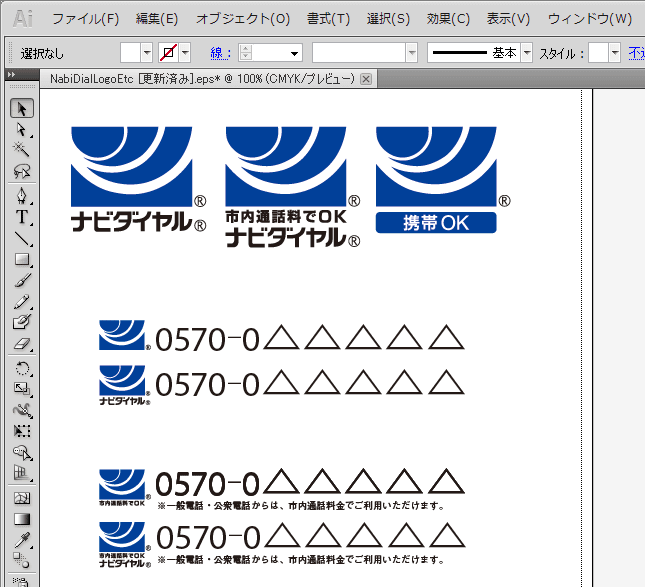The width and height of the screenshot is (645, 587).
Task: Select the Pen tool
Action: [22, 195]
